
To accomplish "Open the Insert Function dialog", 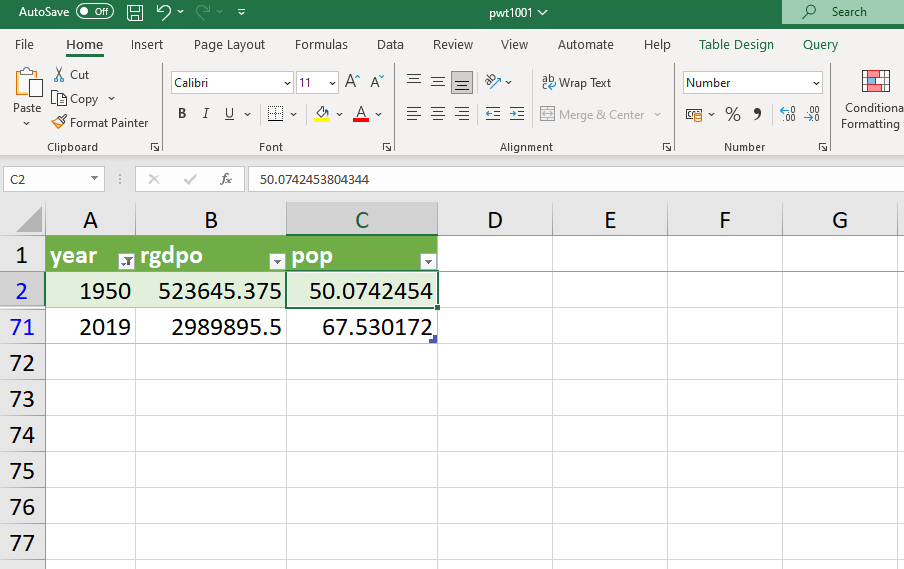I will (226, 180).
